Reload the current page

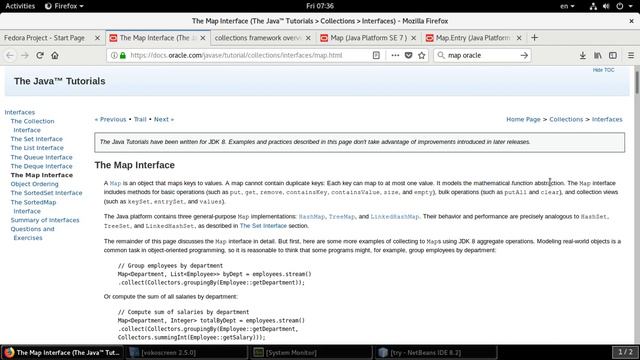point(40,55)
